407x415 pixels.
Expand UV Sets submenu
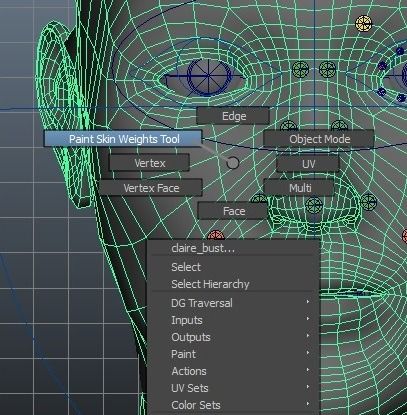pos(233,388)
